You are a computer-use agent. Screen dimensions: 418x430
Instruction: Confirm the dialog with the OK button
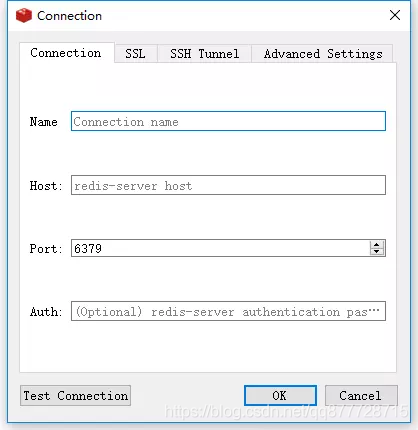point(280,396)
